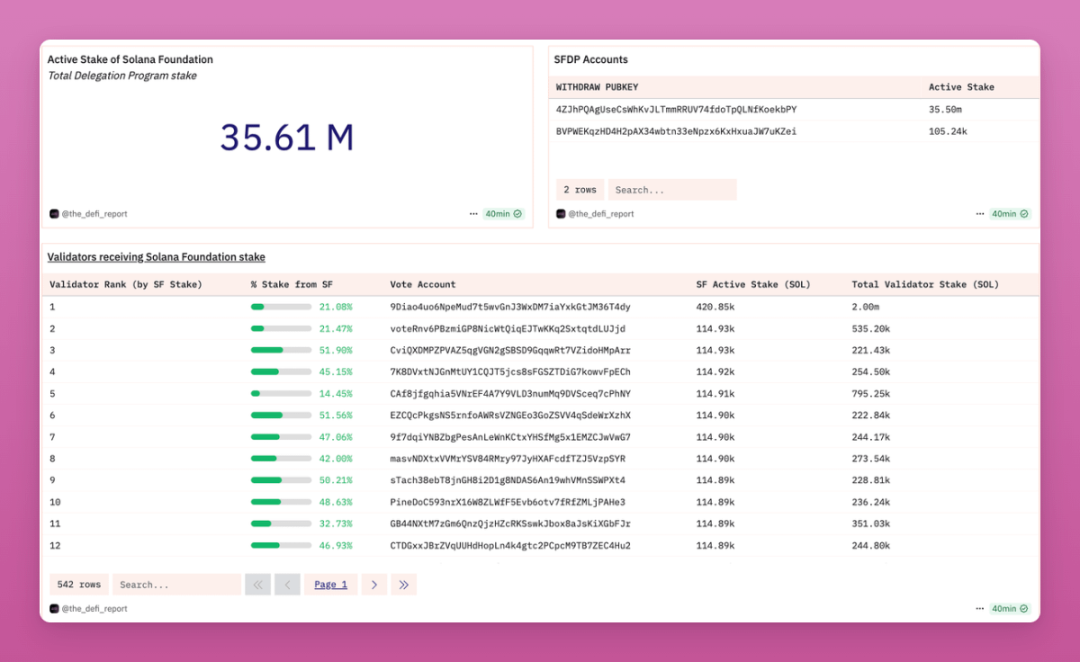This screenshot has width=1080, height=662.
Task: Click search field in SFDP Accounts table
Action: tap(672, 190)
